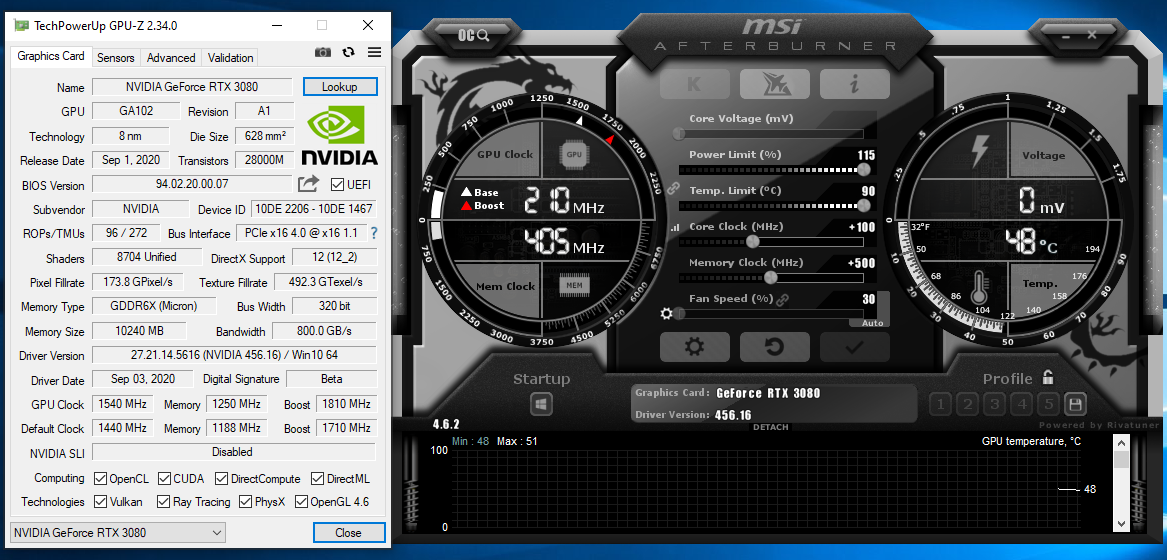Switch to the Sensors tab
The height and width of the screenshot is (560, 1167).
116,57
